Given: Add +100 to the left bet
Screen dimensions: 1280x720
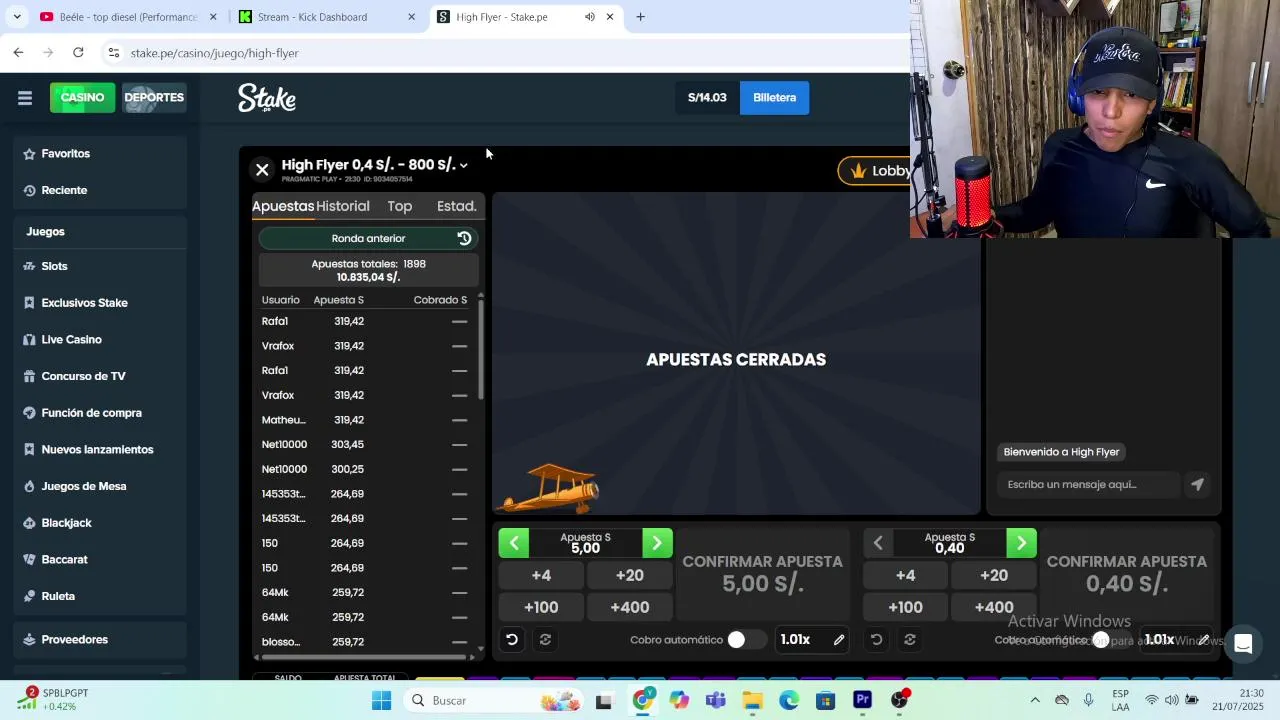Looking at the screenshot, I should pos(541,607).
